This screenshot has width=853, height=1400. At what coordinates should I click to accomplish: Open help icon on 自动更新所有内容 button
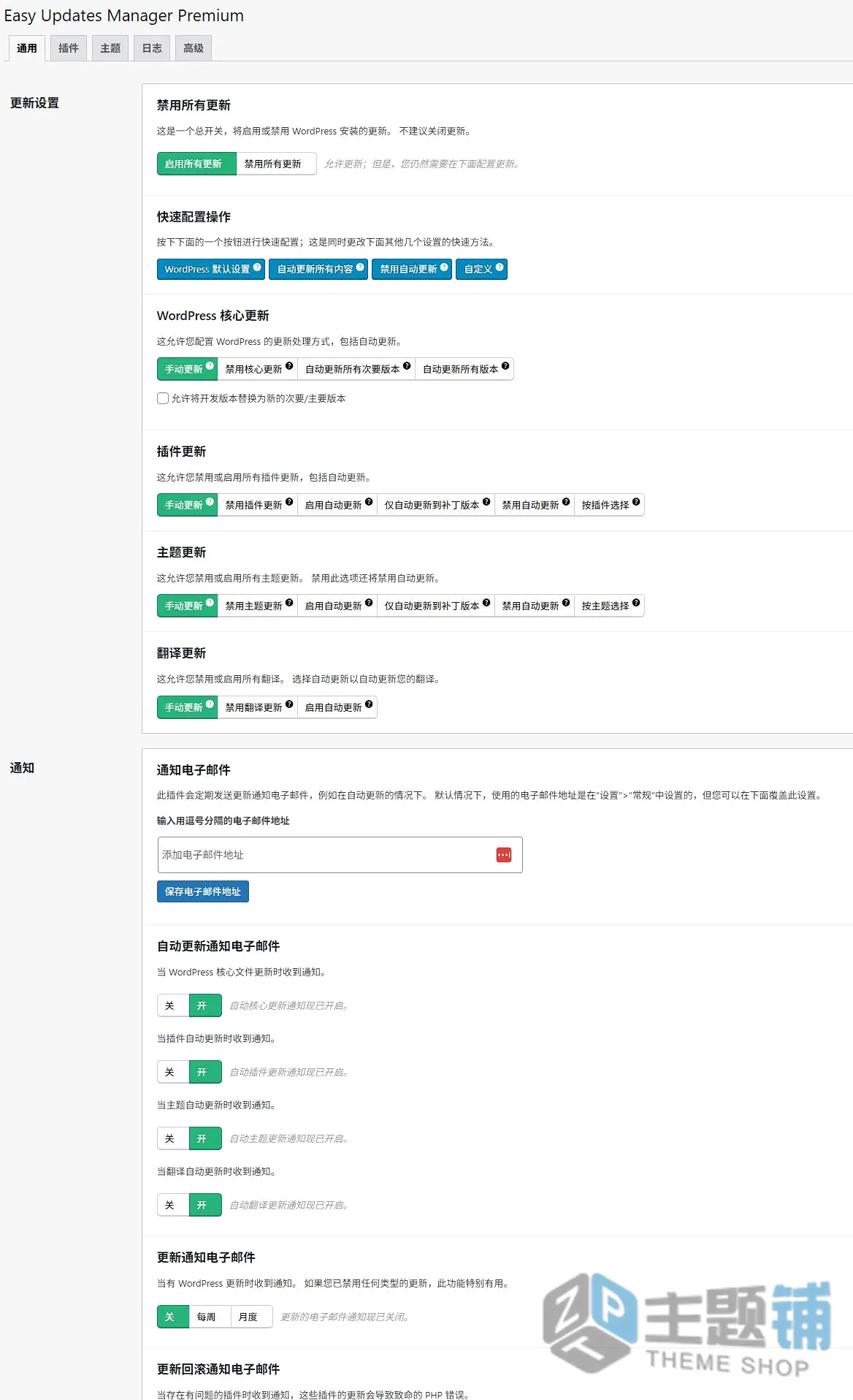(360, 267)
